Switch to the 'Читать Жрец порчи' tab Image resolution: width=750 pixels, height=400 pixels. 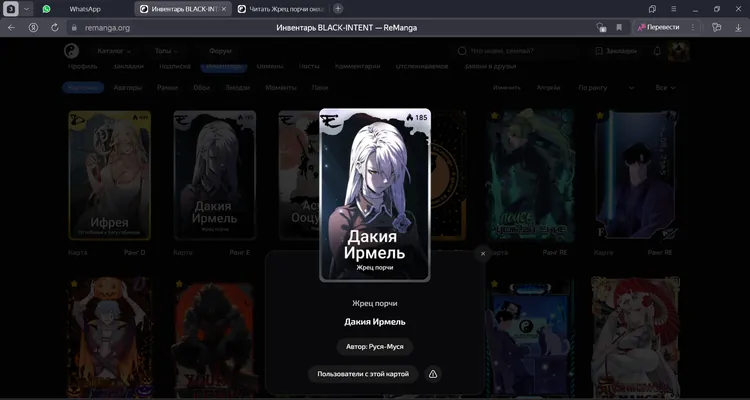coord(281,9)
